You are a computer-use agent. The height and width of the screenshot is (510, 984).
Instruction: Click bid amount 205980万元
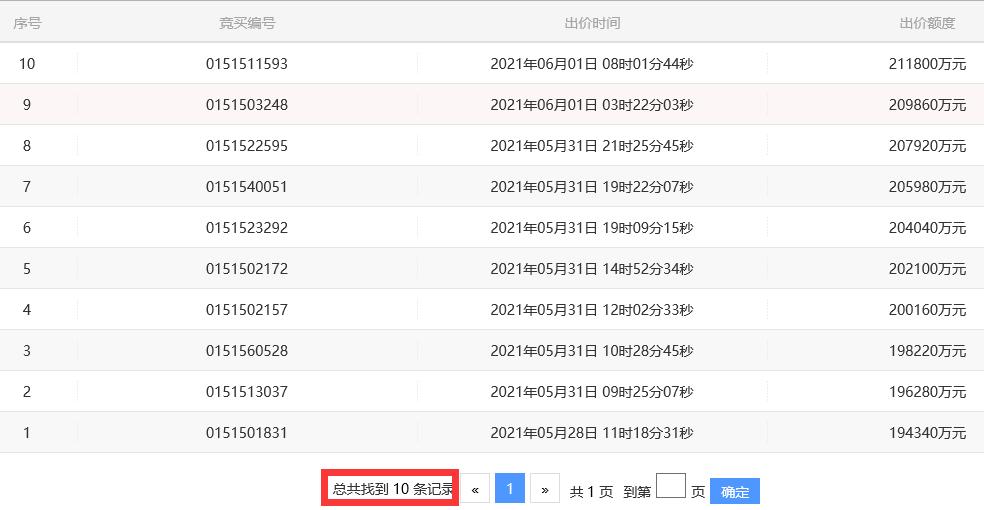tap(927, 186)
